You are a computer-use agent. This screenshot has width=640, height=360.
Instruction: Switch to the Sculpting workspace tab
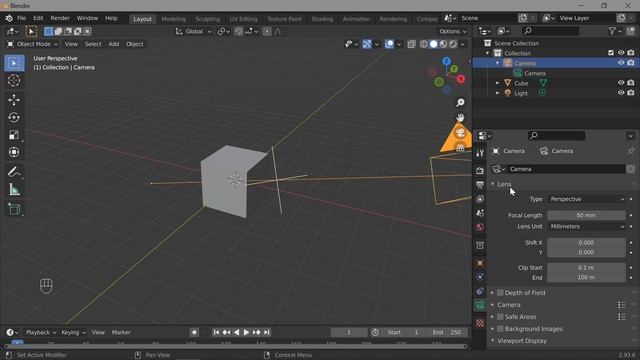click(x=207, y=19)
